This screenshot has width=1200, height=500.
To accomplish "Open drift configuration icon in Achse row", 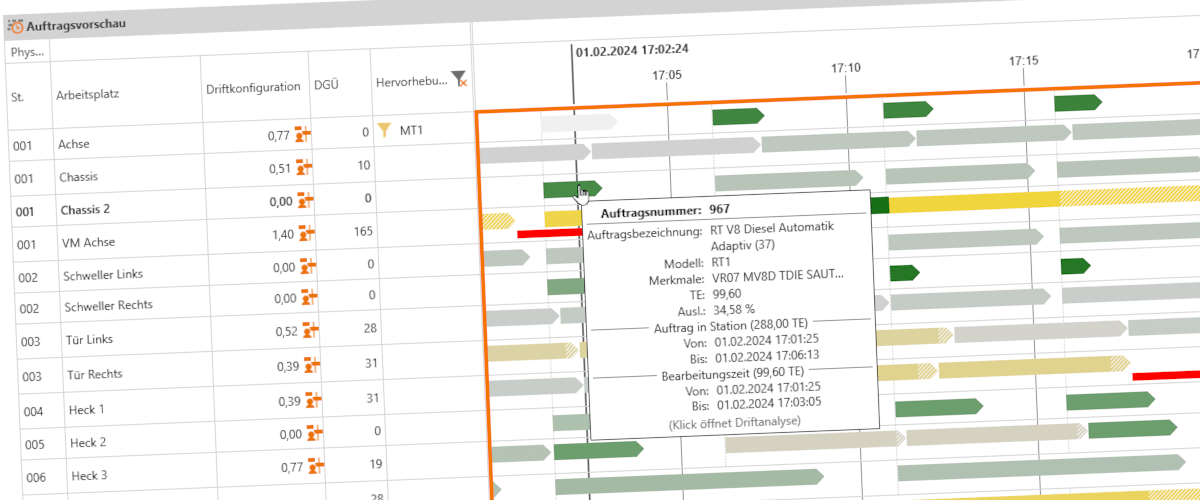I will [304, 134].
